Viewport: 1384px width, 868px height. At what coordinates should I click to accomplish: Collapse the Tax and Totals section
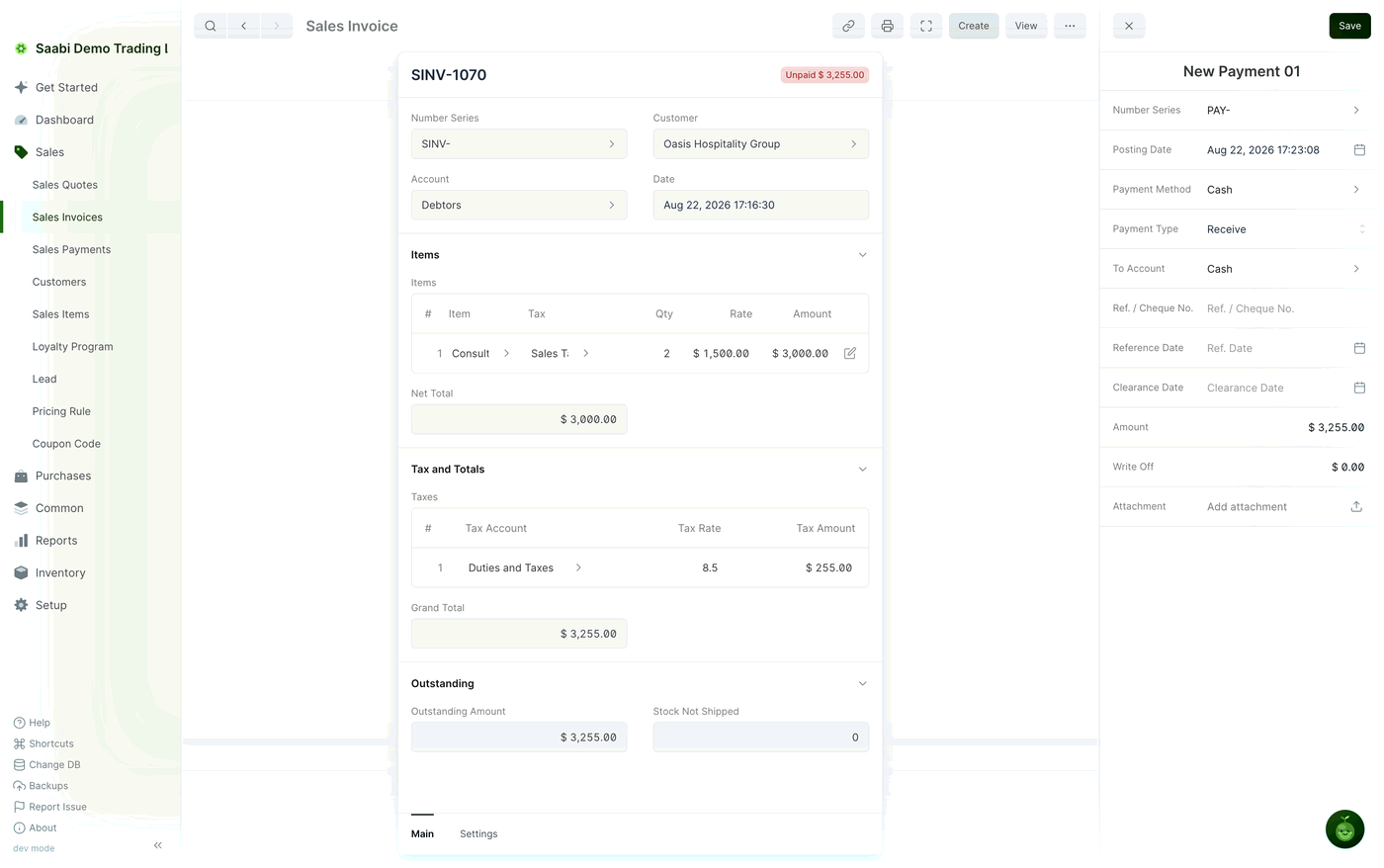point(862,470)
